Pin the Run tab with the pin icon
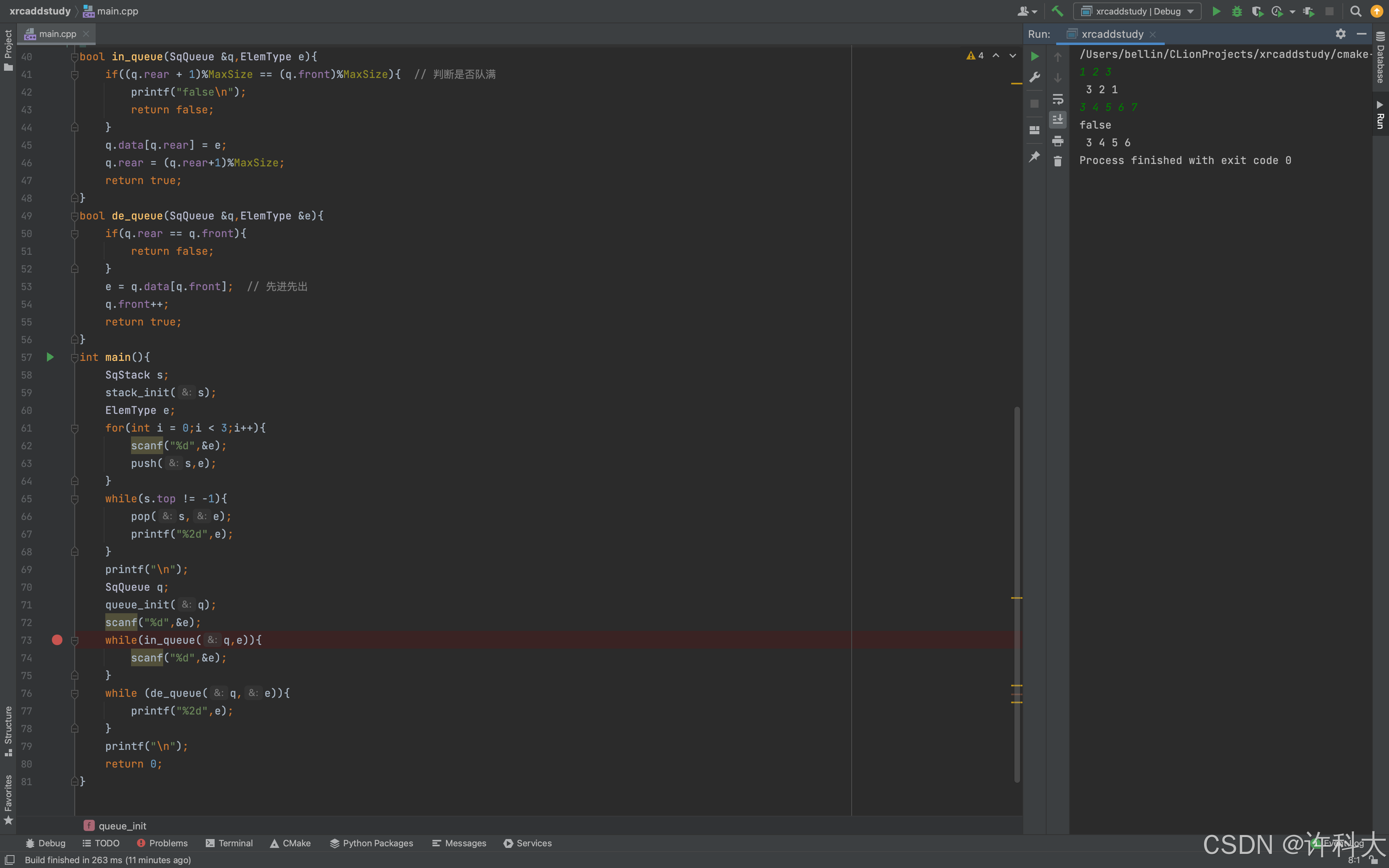The height and width of the screenshot is (868, 1389). click(x=1035, y=156)
